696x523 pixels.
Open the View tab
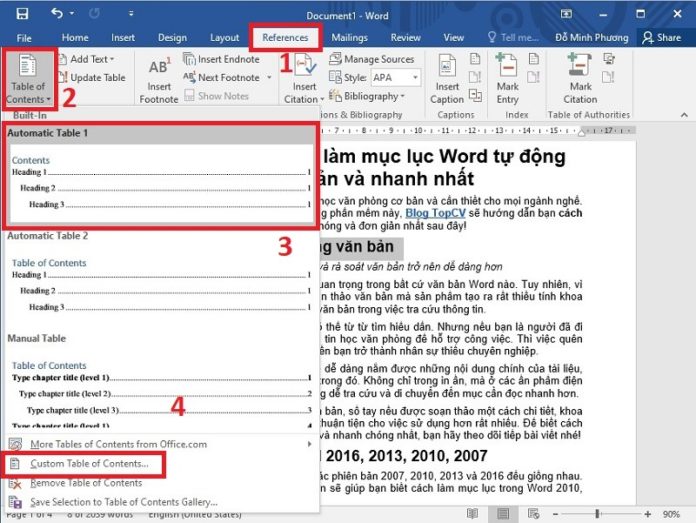454,38
